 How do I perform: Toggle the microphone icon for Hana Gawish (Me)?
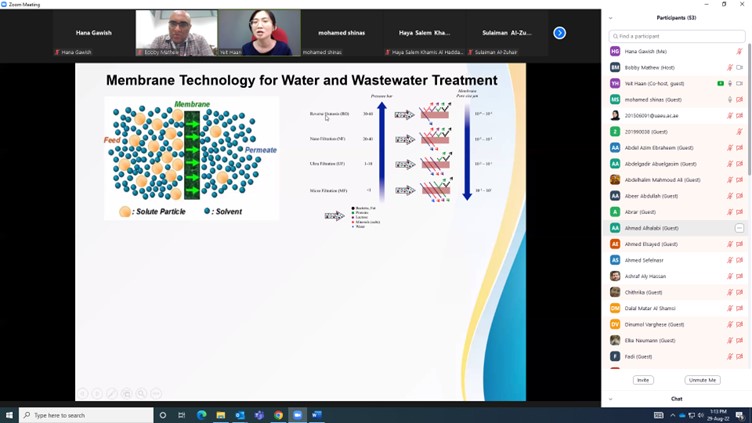point(739,52)
